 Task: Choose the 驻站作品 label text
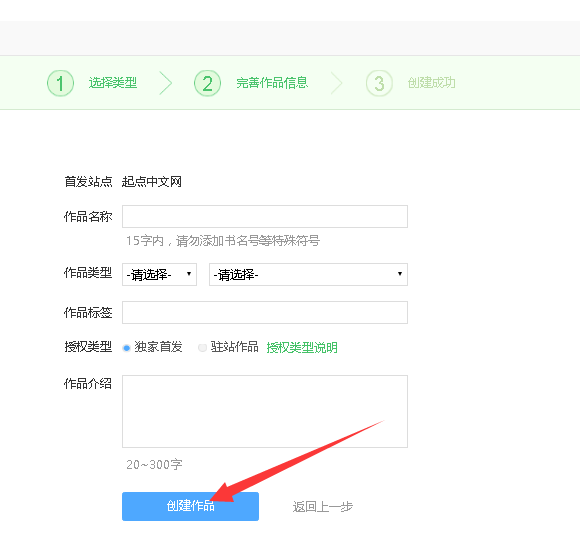[x=235, y=347]
